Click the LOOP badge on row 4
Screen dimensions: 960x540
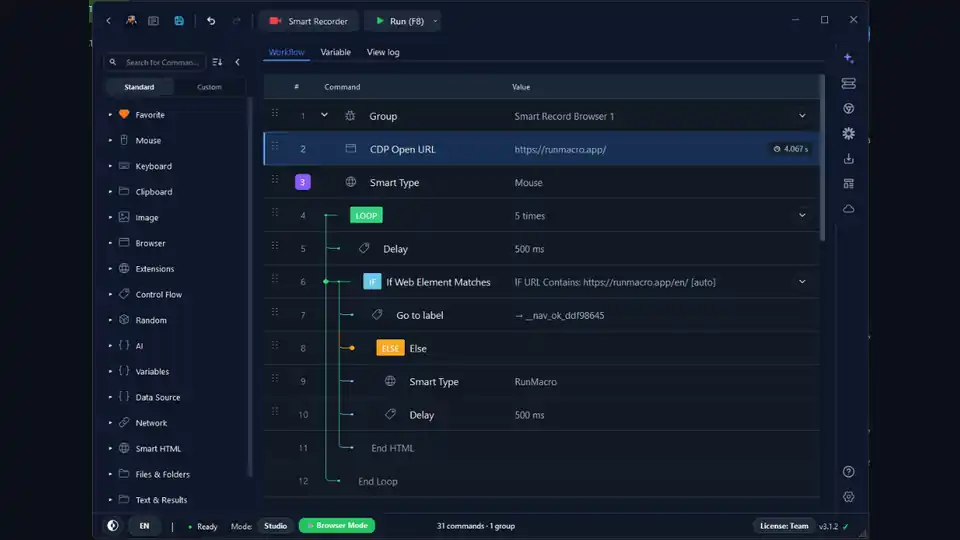click(x=366, y=216)
